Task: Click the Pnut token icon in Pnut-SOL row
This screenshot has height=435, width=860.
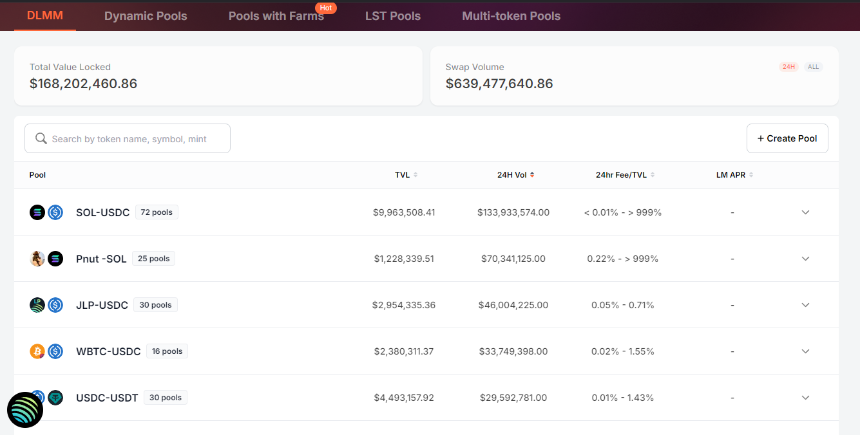Action: [37, 258]
